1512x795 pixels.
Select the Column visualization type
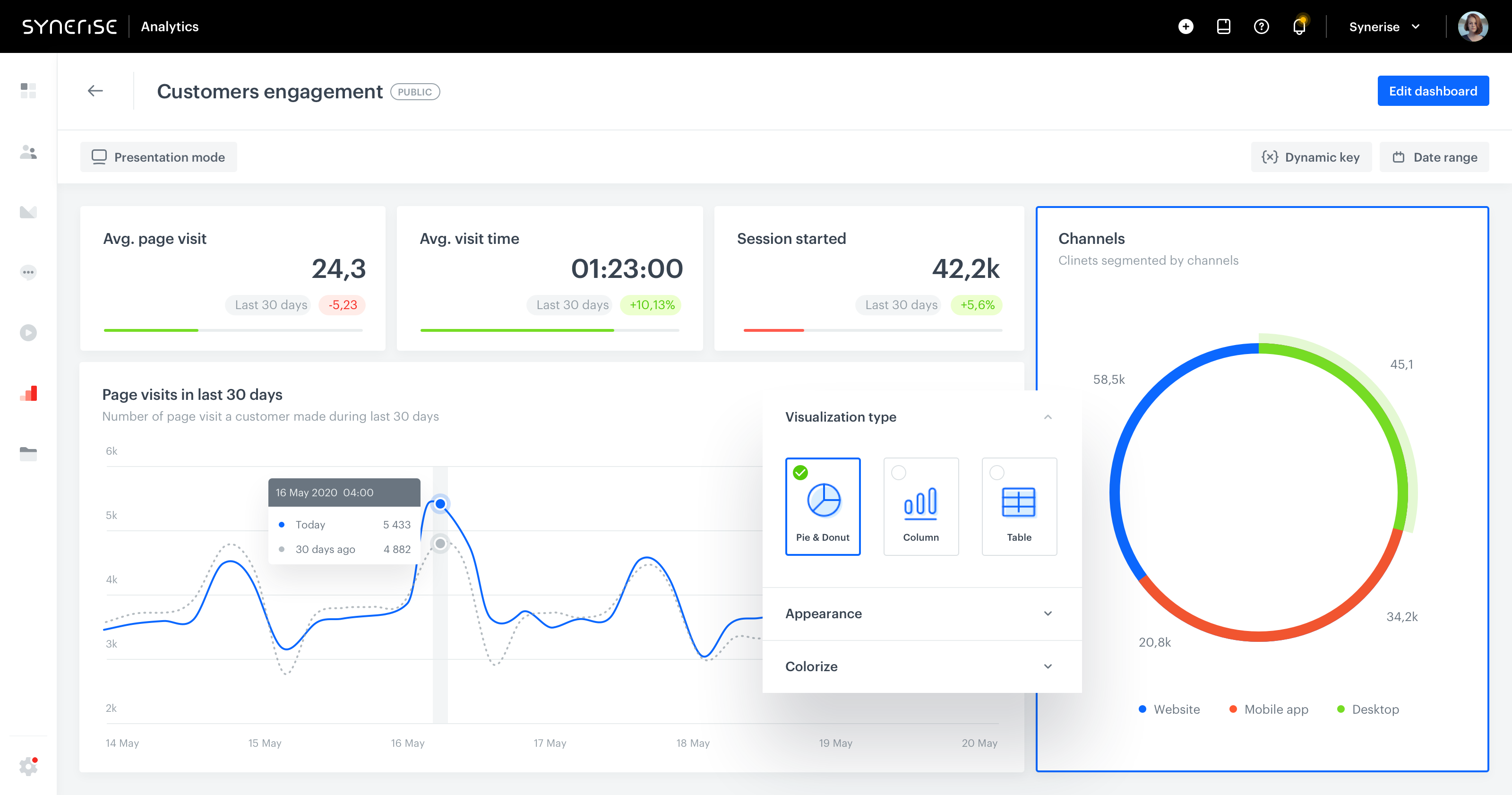pos(921,506)
